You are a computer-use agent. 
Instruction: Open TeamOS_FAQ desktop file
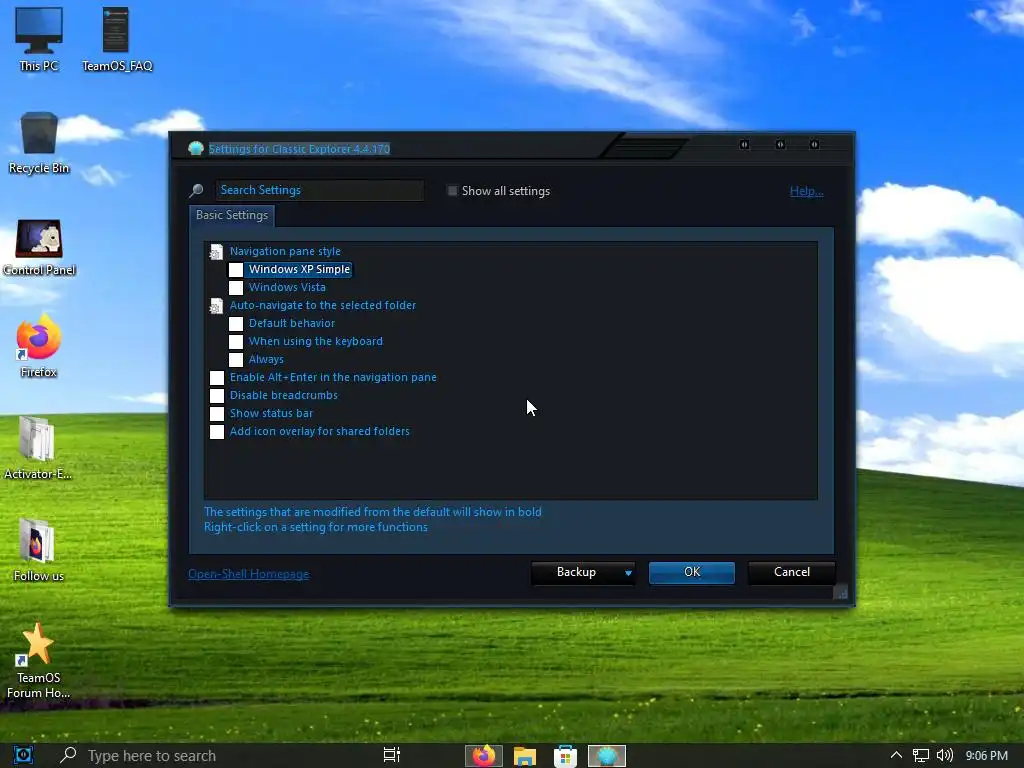click(x=116, y=39)
